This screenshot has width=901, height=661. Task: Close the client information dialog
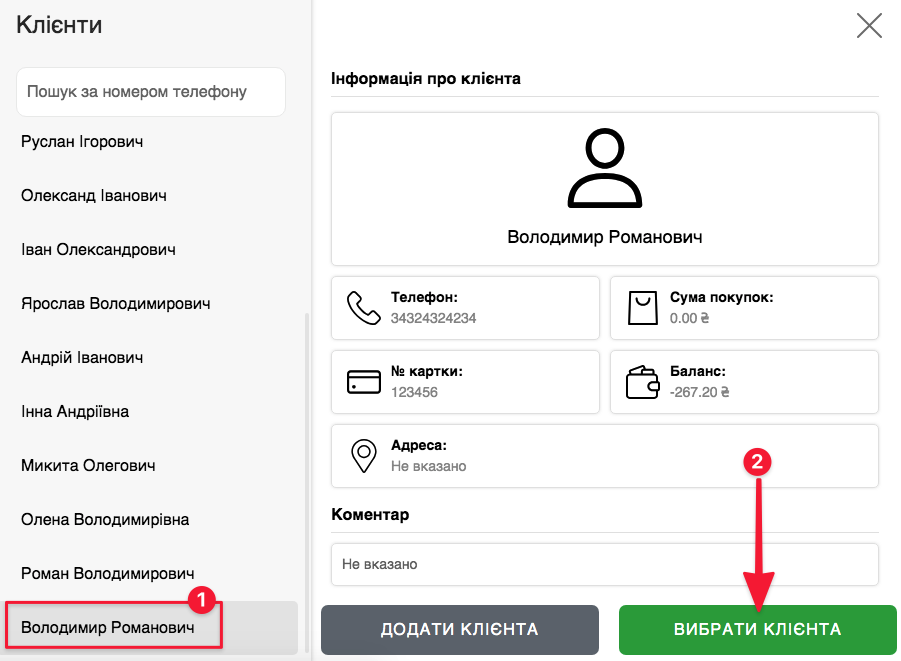869,26
